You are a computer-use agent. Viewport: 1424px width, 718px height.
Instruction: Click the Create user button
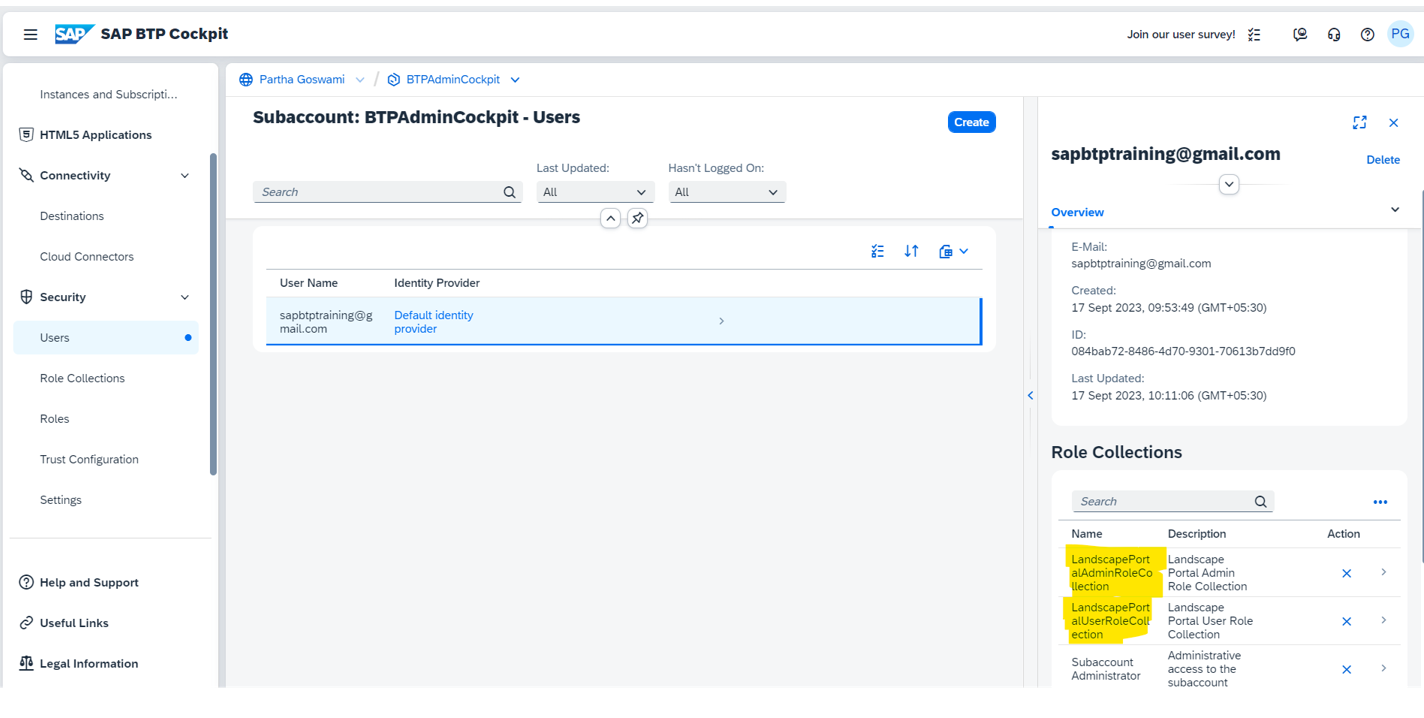[971, 122]
